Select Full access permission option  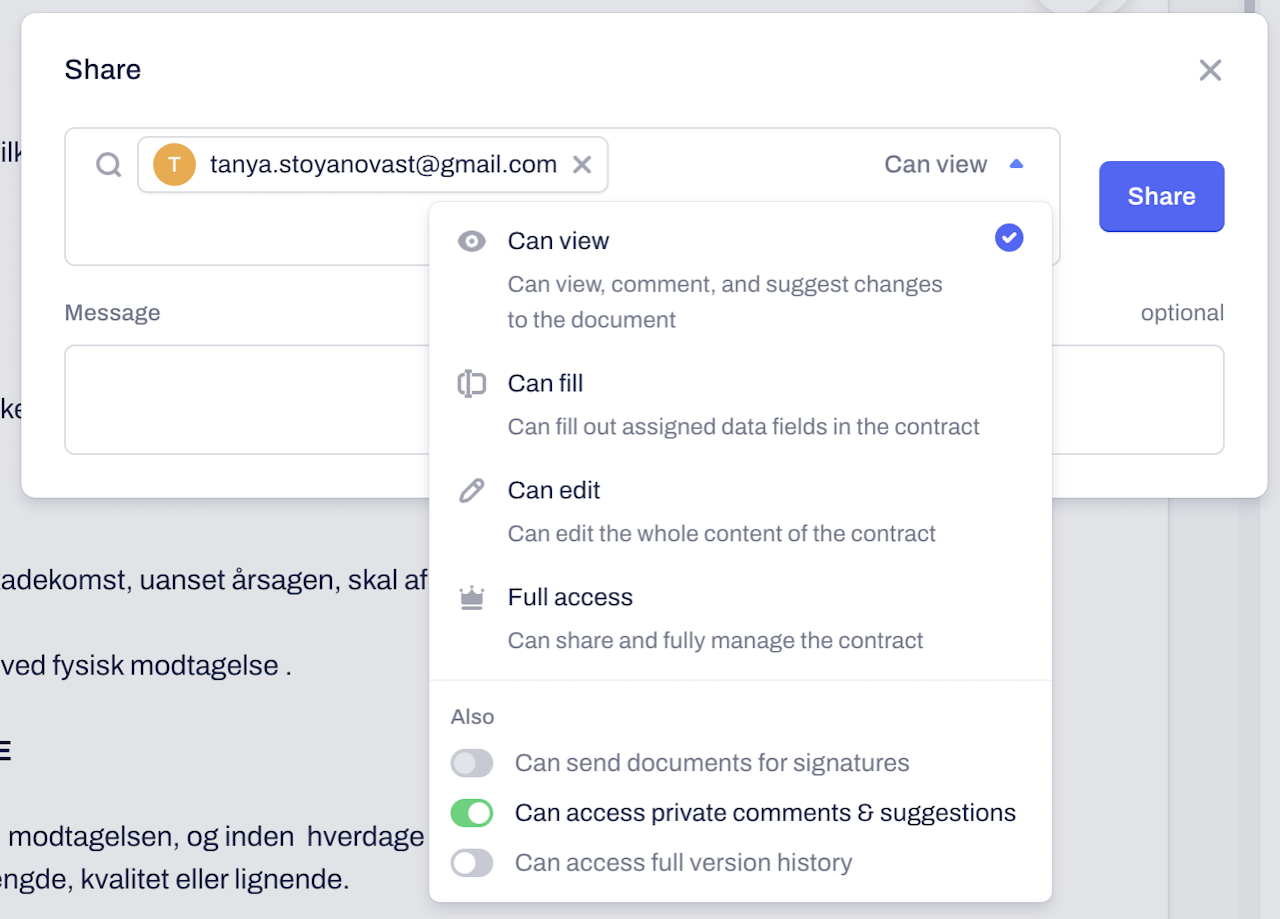740,619
